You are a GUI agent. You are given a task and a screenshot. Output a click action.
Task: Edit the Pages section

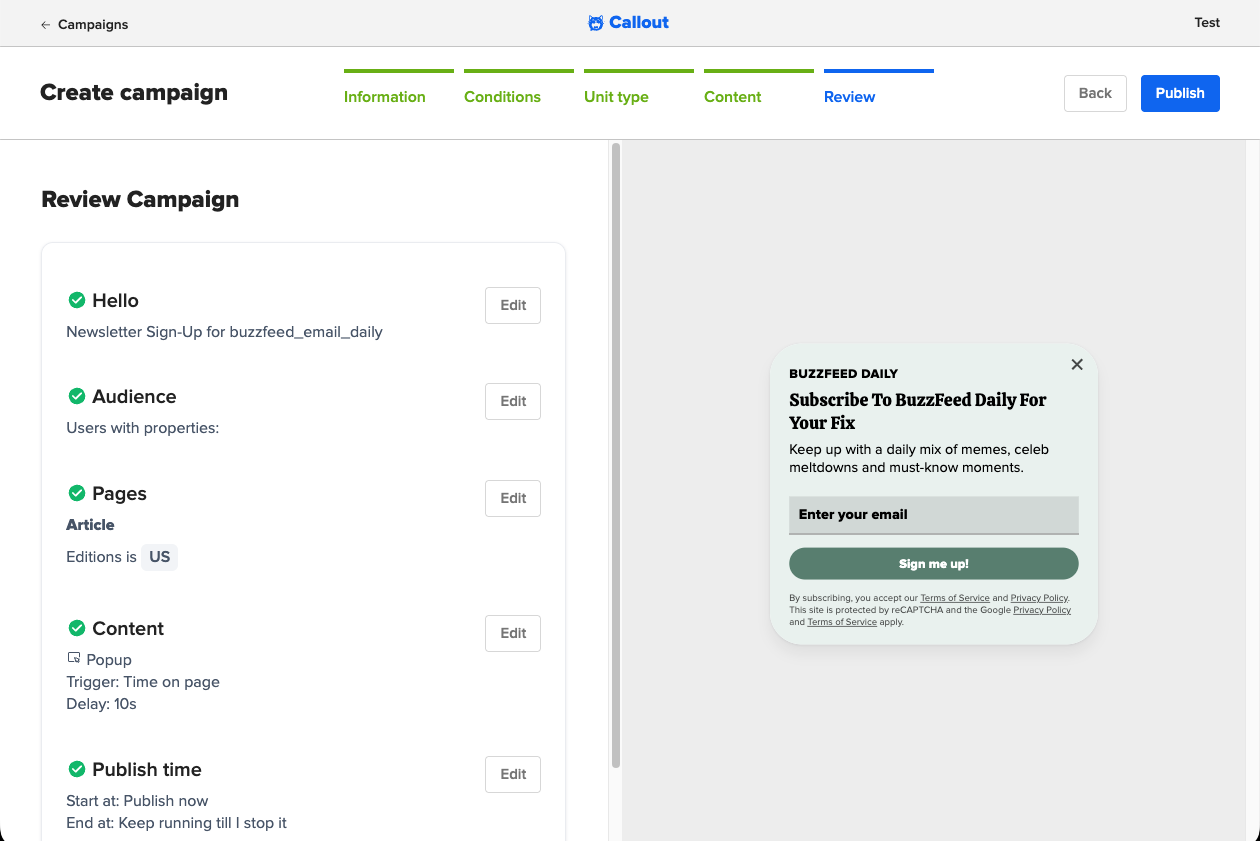[513, 498]
